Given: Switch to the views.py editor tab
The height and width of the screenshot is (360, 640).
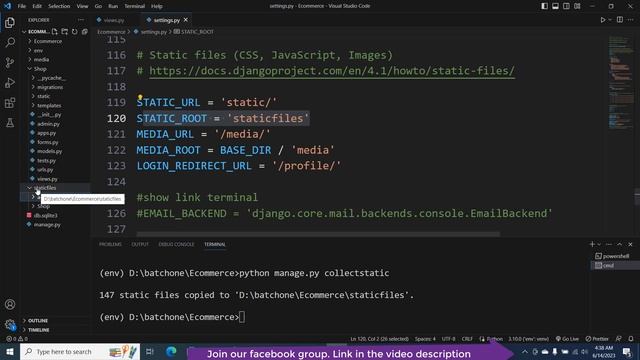Looking at the screenshot, I should pos(111,20).
